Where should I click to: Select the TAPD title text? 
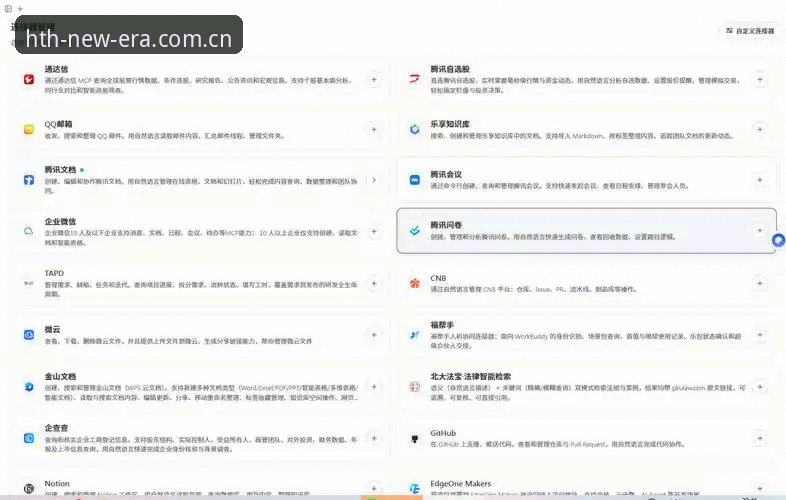pyautogui.click(x=54, y=273)
